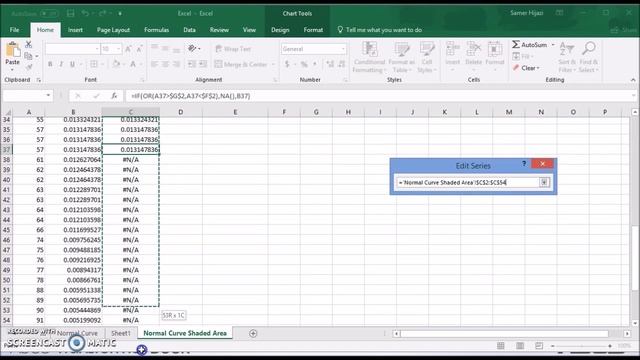Click the Orientation icon

coord(192,49)
